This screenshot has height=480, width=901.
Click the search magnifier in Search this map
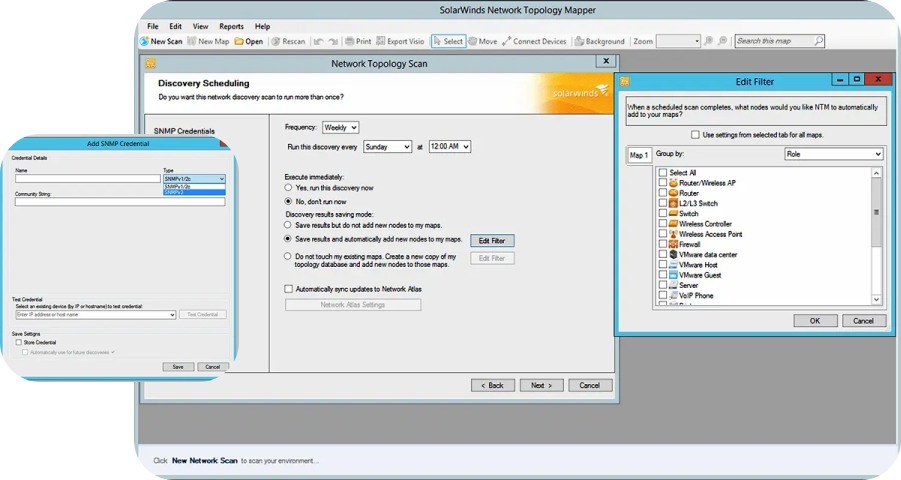818,41
